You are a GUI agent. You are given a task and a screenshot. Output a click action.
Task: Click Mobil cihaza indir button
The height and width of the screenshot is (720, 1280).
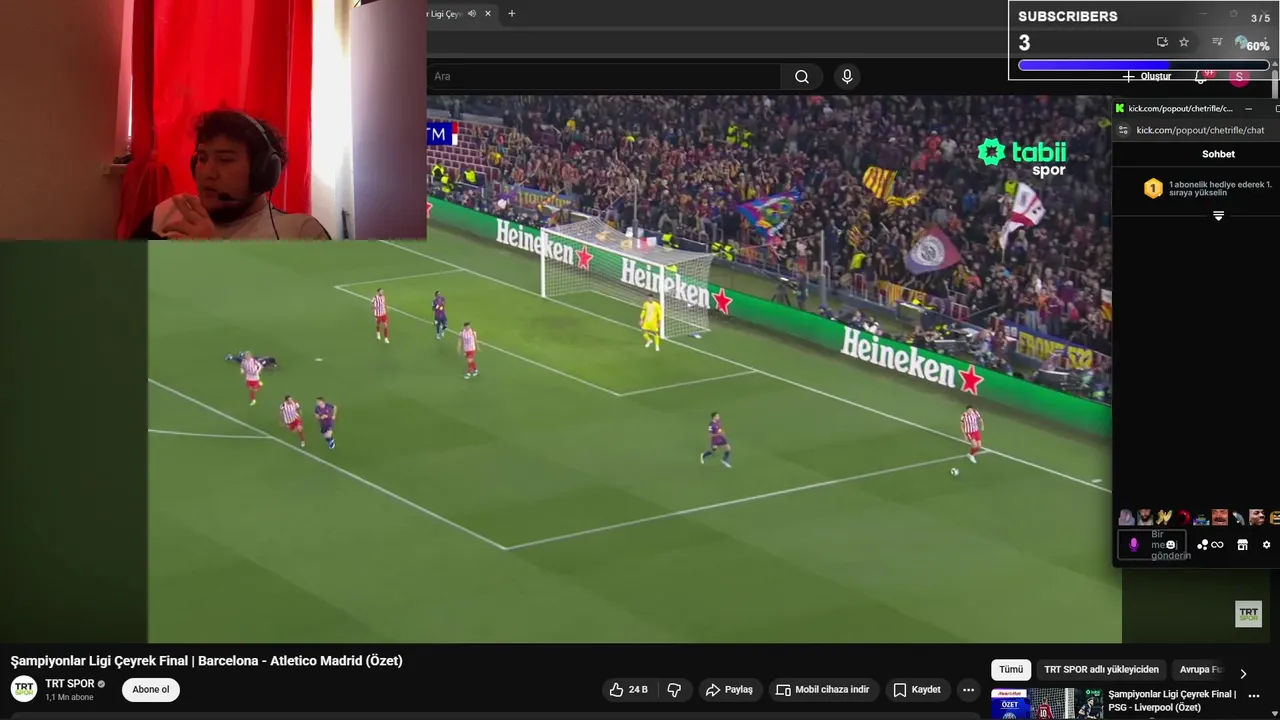coord(822,690)
